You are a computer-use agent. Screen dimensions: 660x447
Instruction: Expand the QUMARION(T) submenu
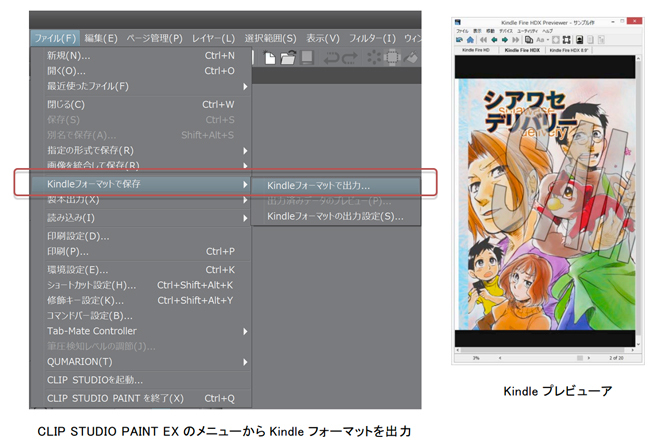(x=141, y=362)
